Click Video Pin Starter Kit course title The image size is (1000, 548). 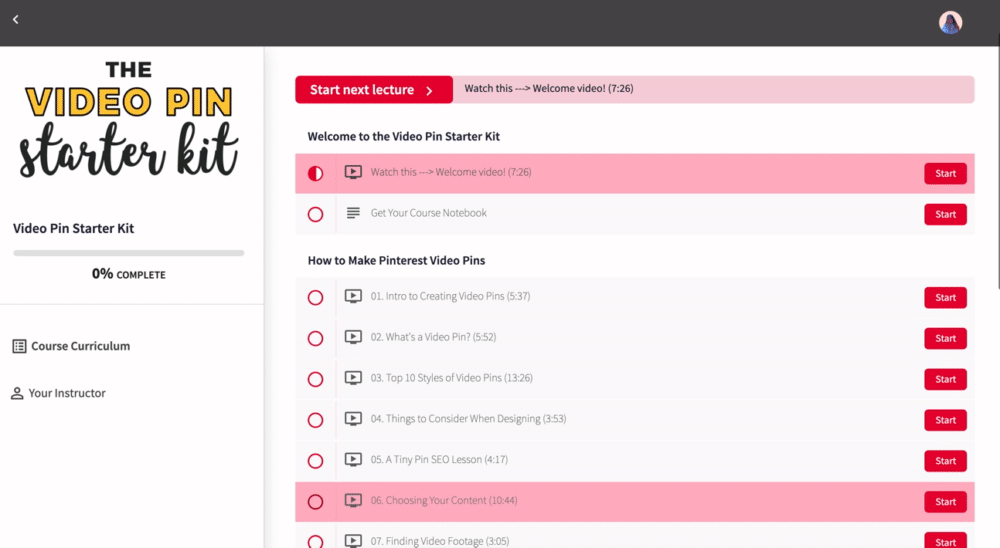pos(73,228)
